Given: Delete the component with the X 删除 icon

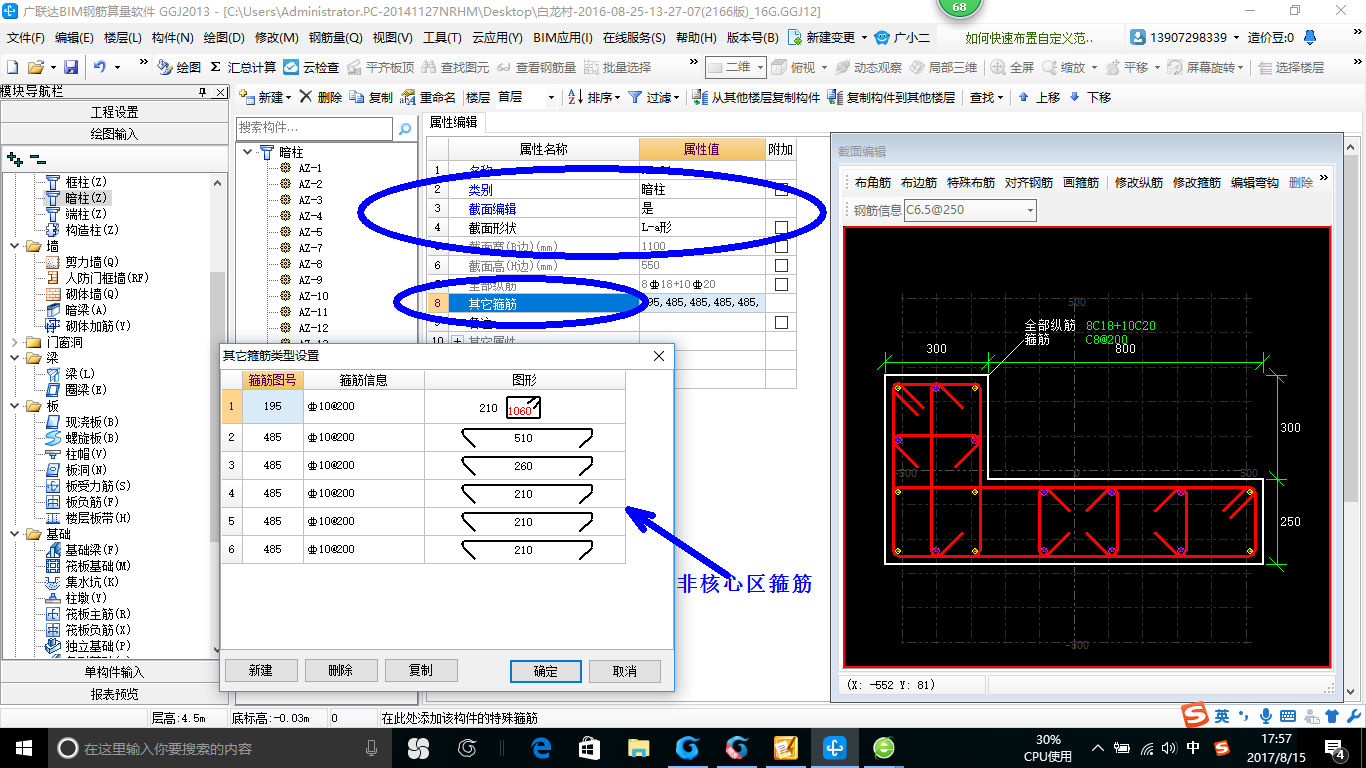Looking at the screenshot, I should [321, 97].
